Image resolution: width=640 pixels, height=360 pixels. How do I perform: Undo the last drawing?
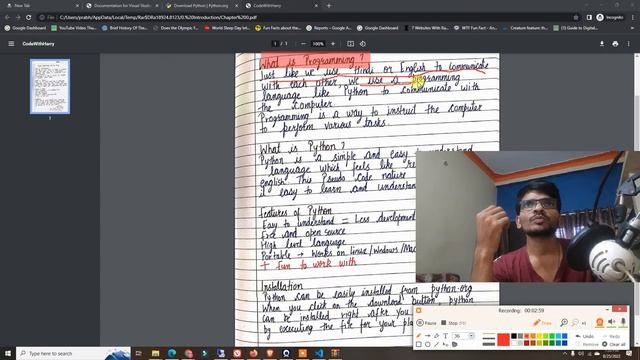coord(584,336)
